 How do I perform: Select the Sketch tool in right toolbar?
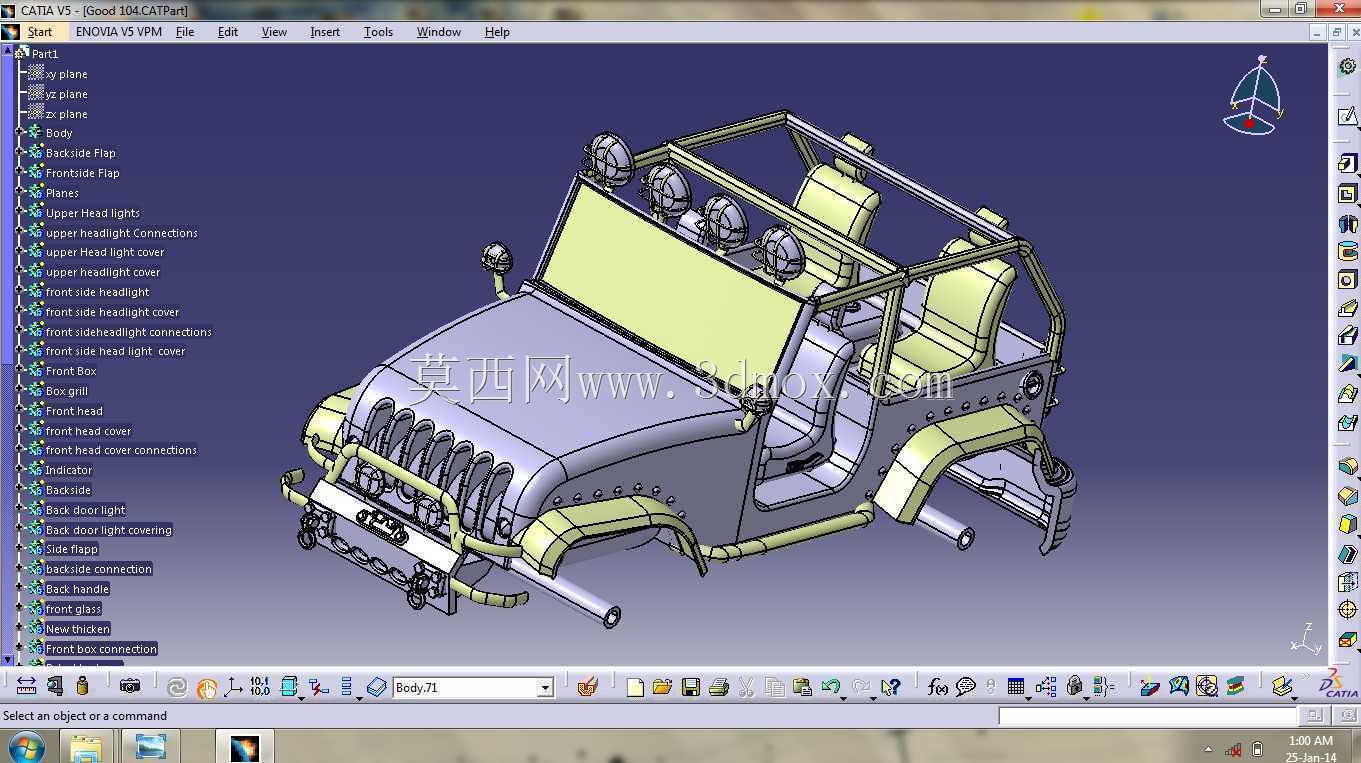click(x=1347, y=117)
